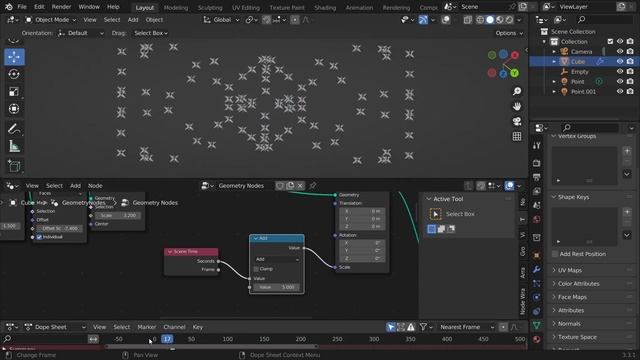Add a new Shape Key plus button
Viewport: 640px width, 360px height.
[627, 212]
